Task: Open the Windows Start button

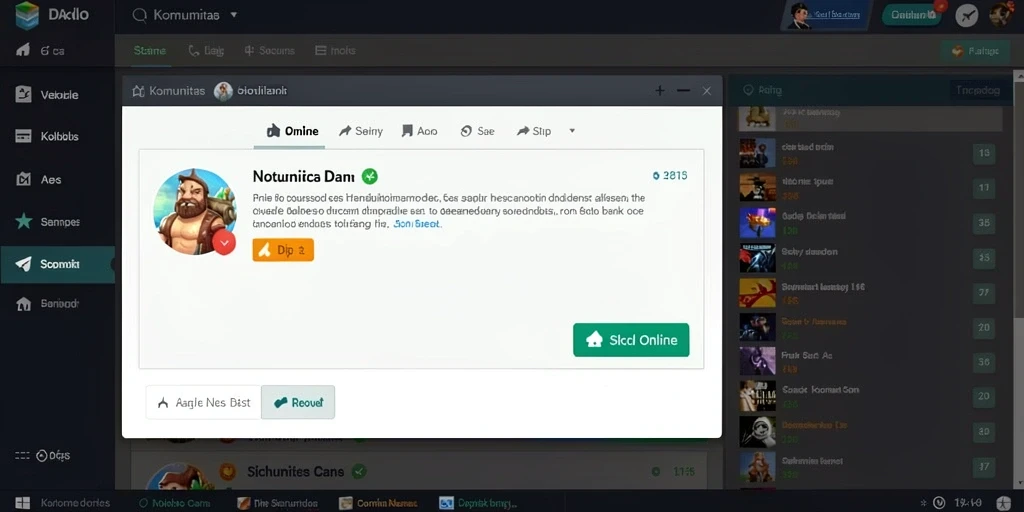Action: click(x=22, y=503)
